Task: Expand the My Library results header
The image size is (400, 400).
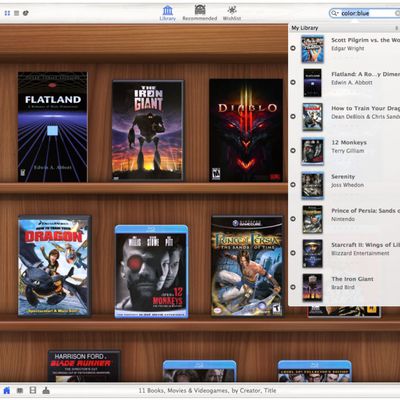Action: [344, 28]
